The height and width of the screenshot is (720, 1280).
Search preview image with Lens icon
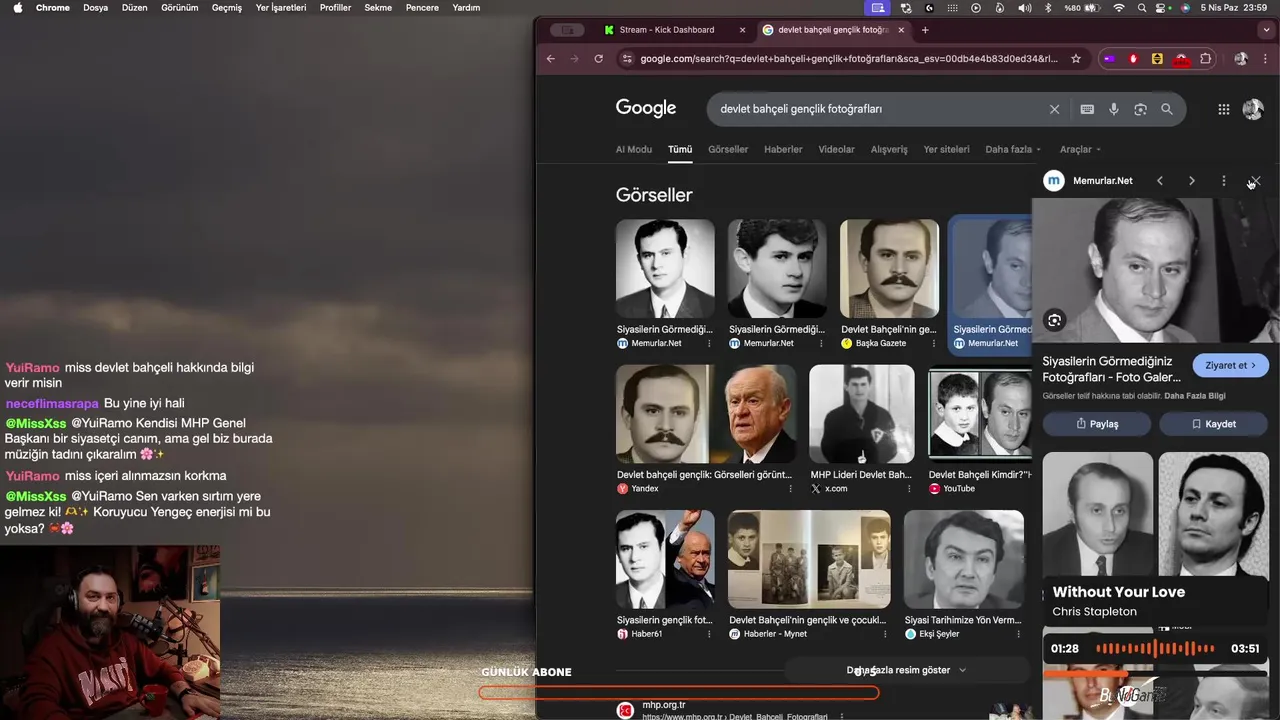(x=1054, y=320)
